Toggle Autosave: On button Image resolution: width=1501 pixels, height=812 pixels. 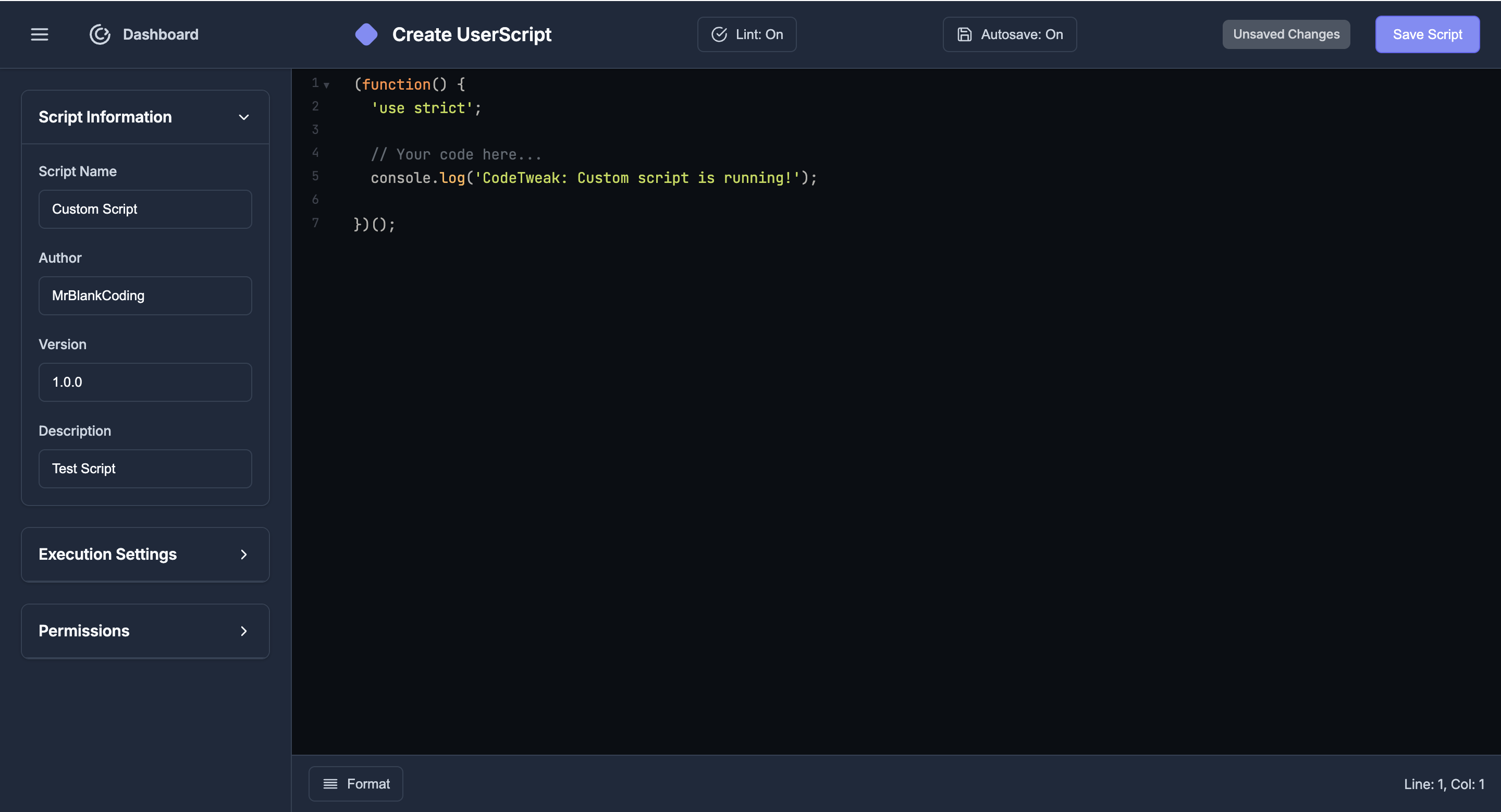pos(1010,34)
